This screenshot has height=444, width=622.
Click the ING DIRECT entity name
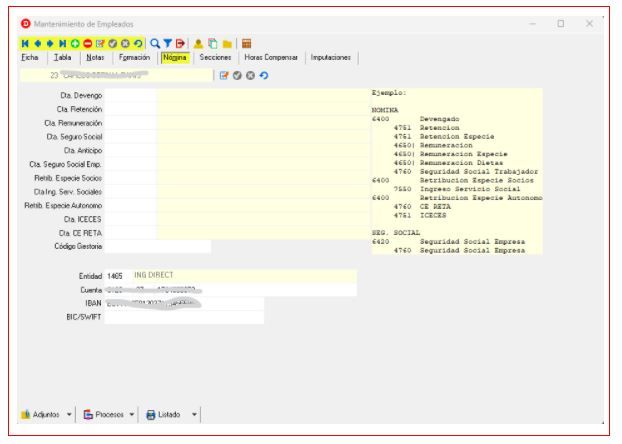pyautogui.click(x=154, y=275)
